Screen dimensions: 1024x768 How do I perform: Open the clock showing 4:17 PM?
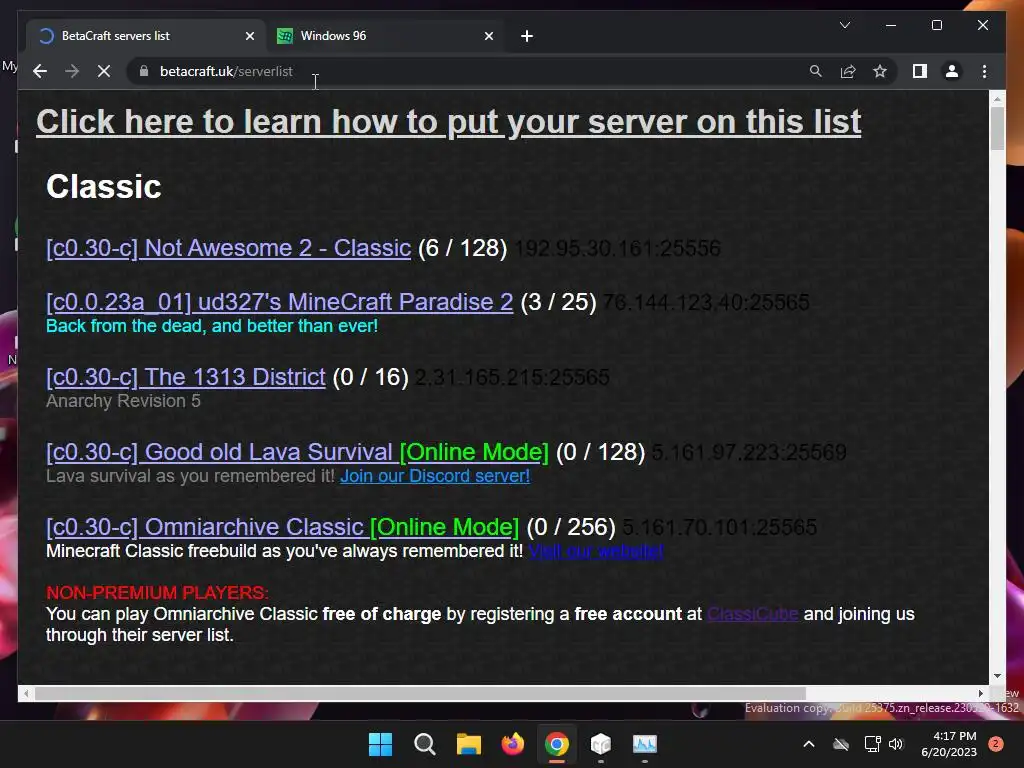pos(949,744)
